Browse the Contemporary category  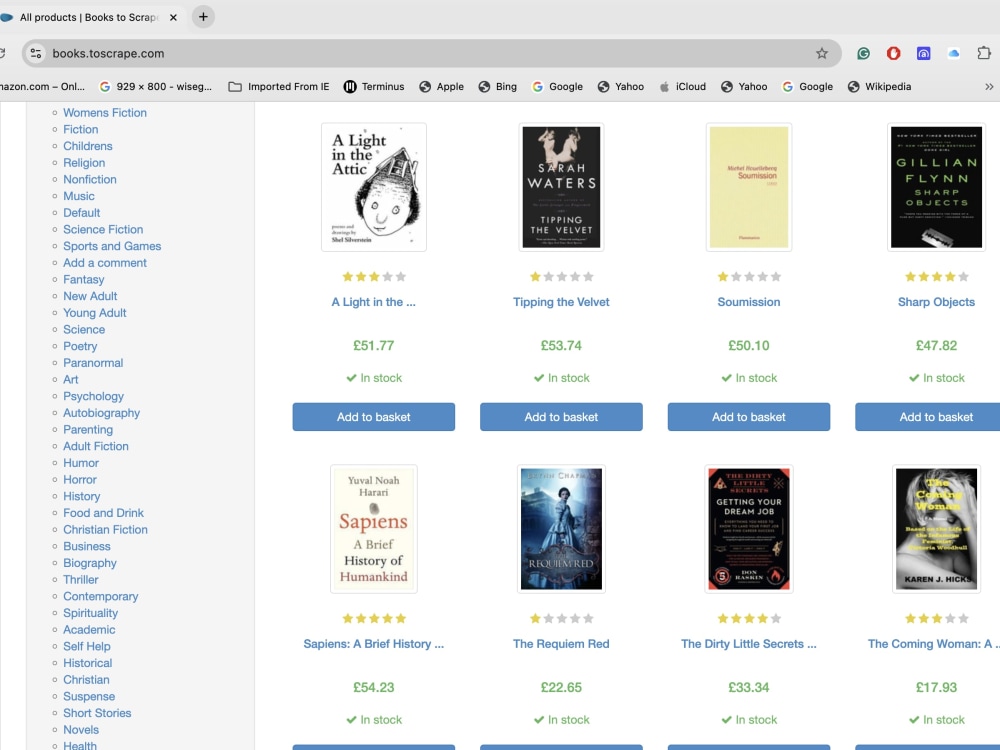tap(101, 596)
